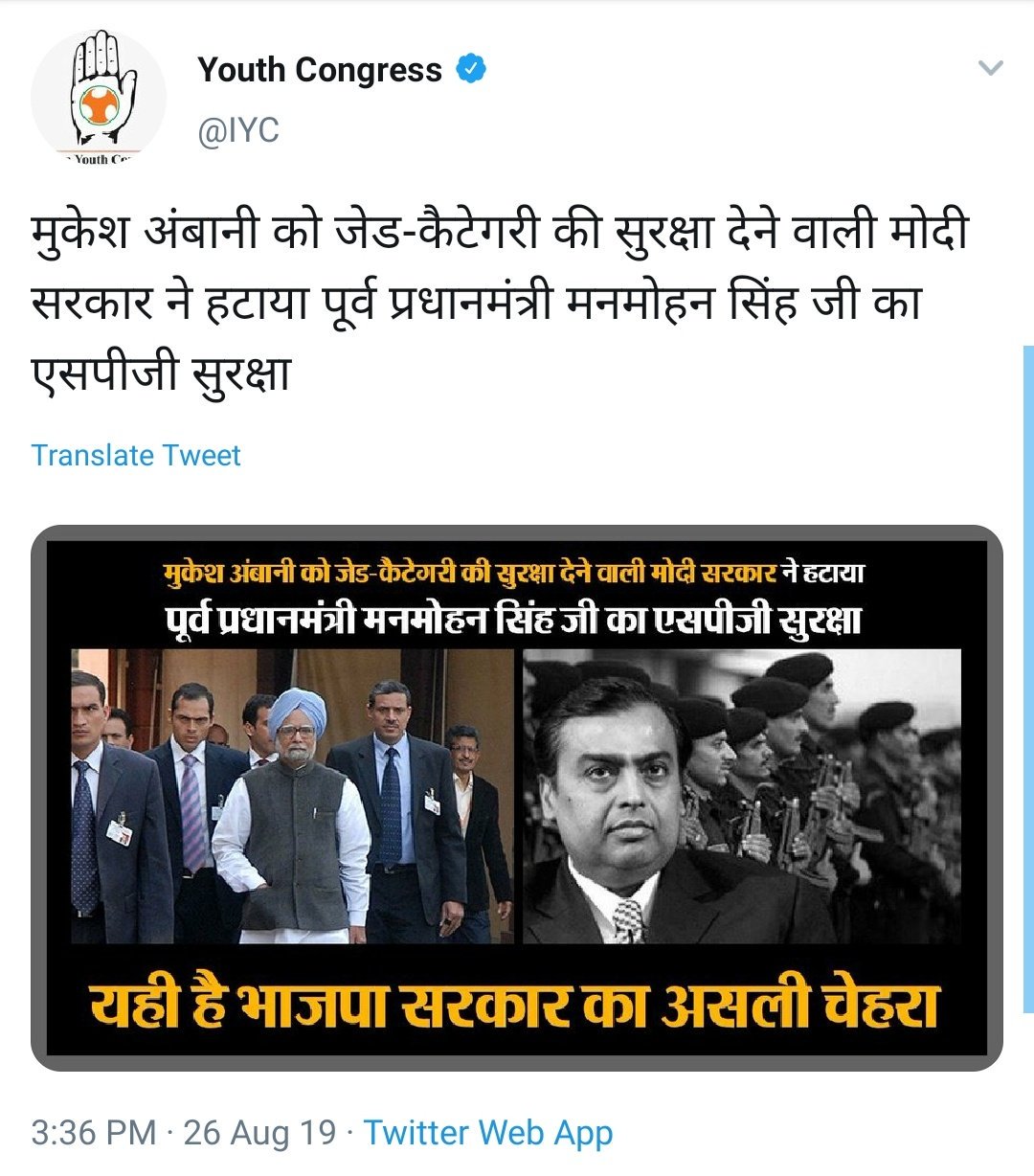Open the Youth Congress account name
1034x1176 pixels.
tap(320, 70)
